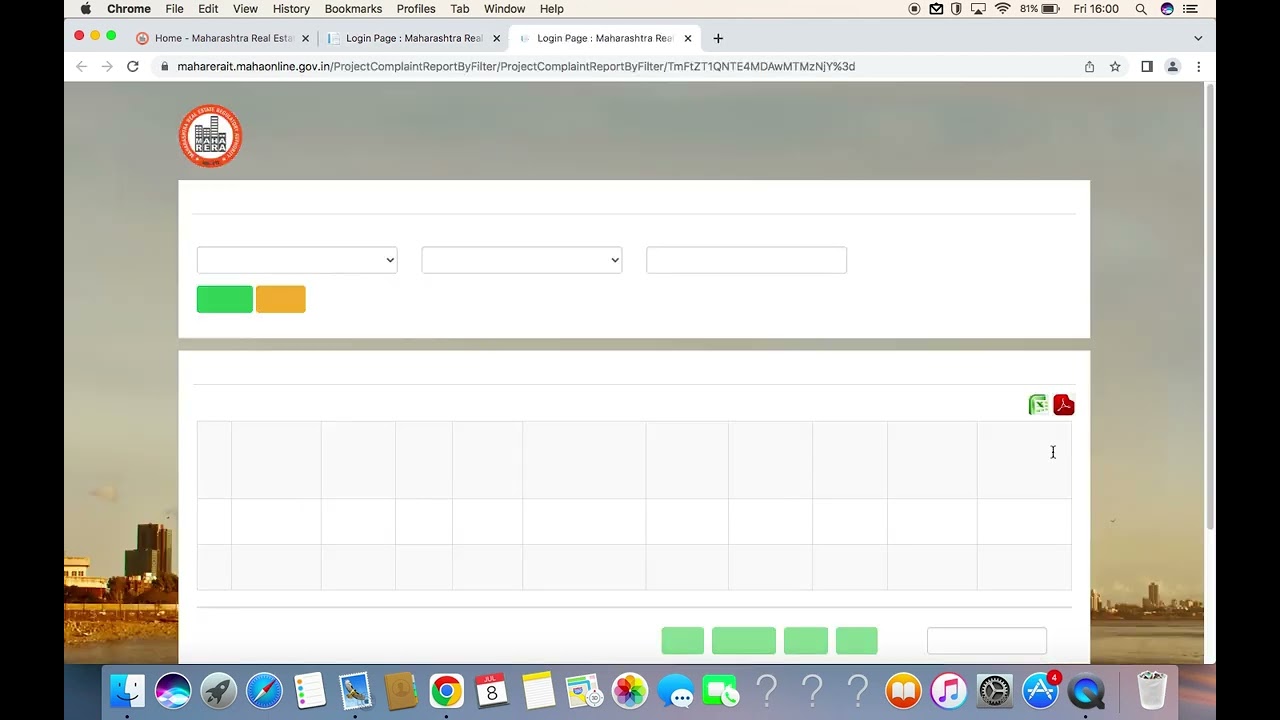This screenshot has height=720, width=1280.
Task: Open Music app in dock
Action: [x=949, y=691]
